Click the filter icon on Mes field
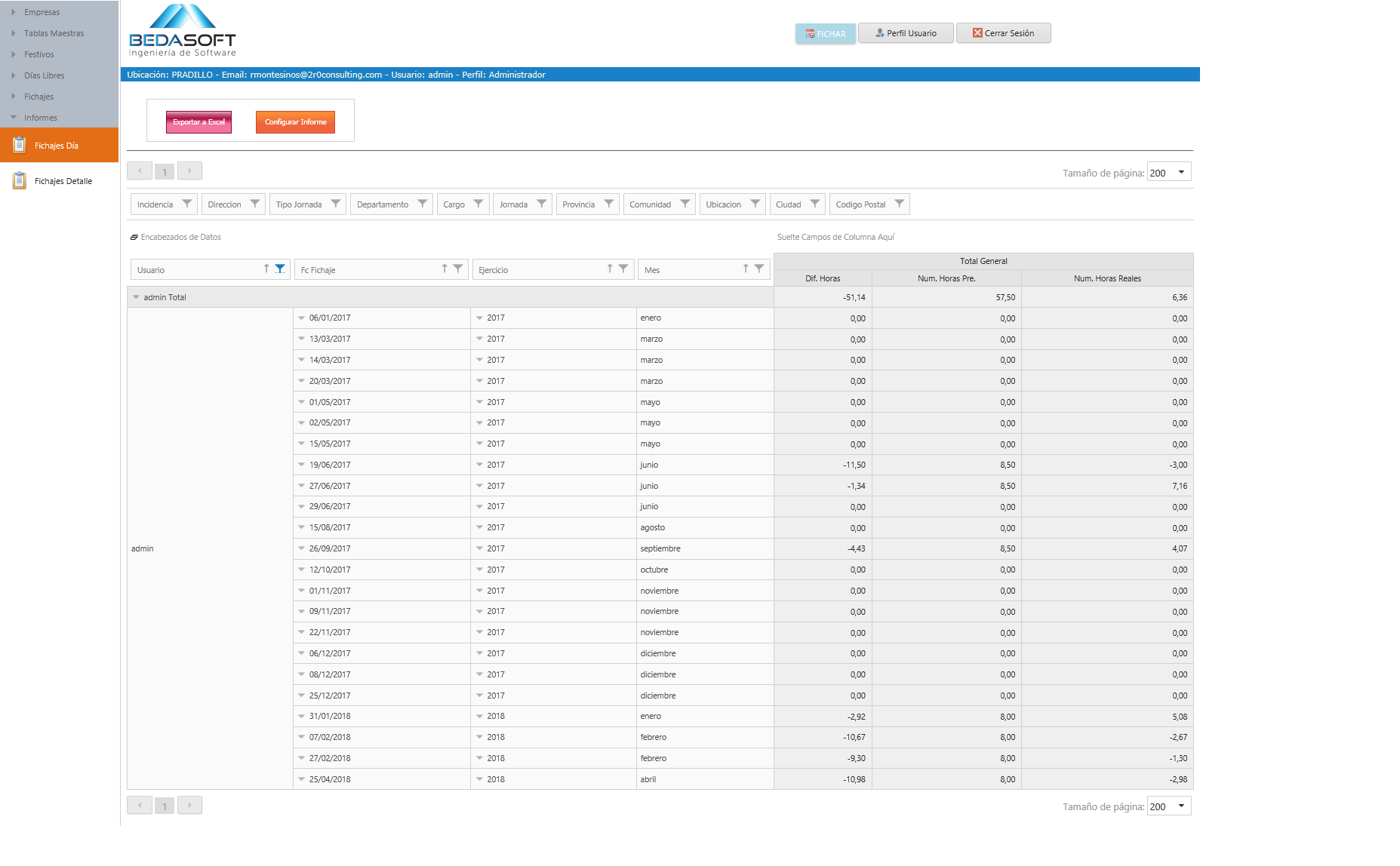Image resolution: width=1400 pixels, height=866 pixels. pos(759,269)
